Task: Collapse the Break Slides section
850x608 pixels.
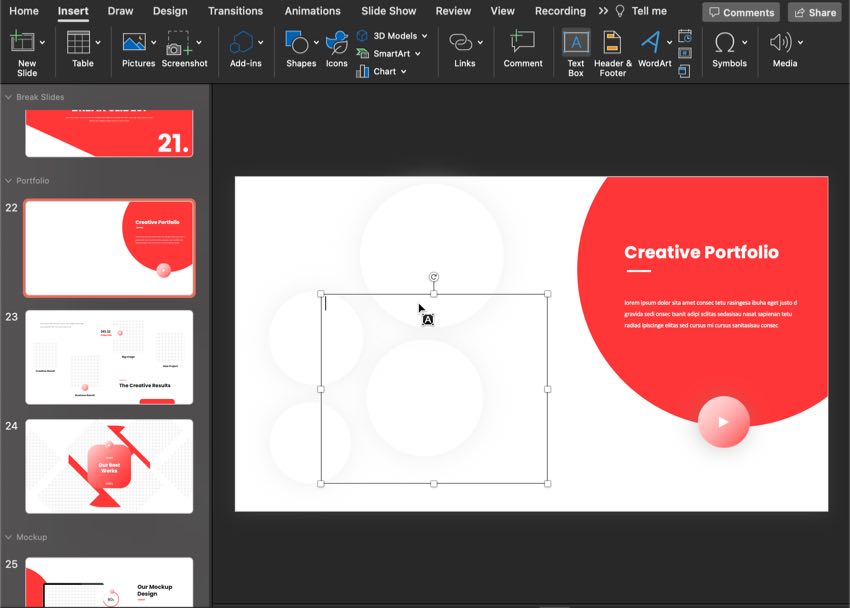Action: pyautogui.click(x=9, y=97)
